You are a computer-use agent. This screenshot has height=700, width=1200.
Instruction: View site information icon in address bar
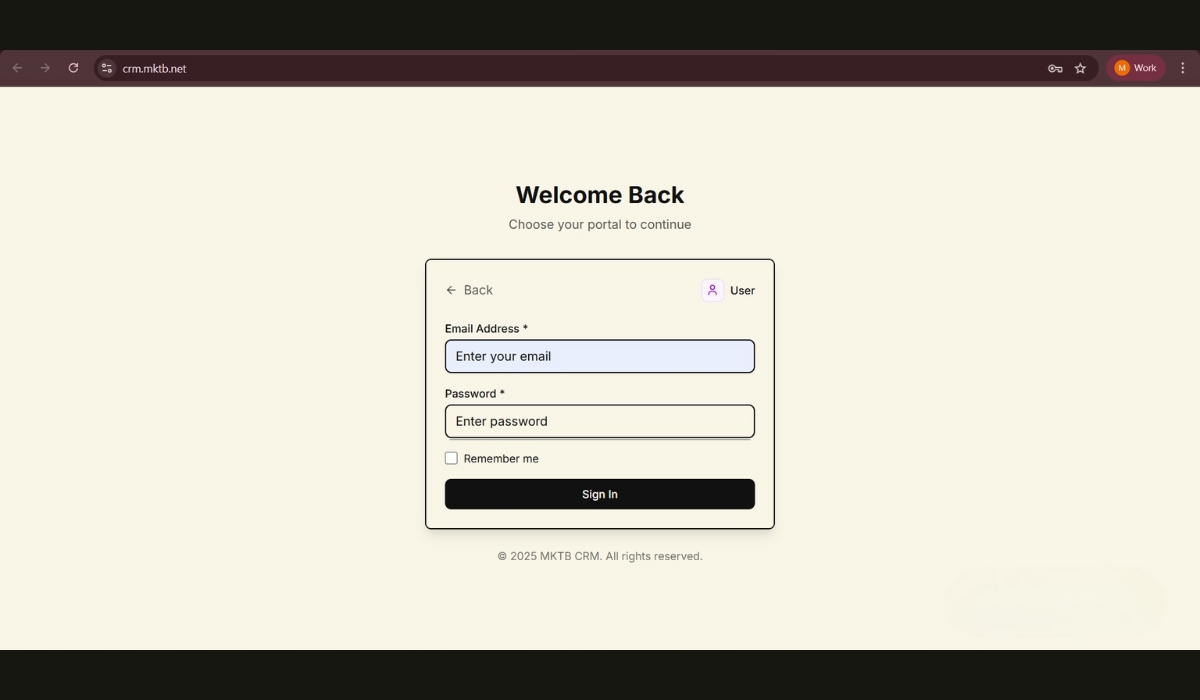pyautogui.click(x=107, y=68)
